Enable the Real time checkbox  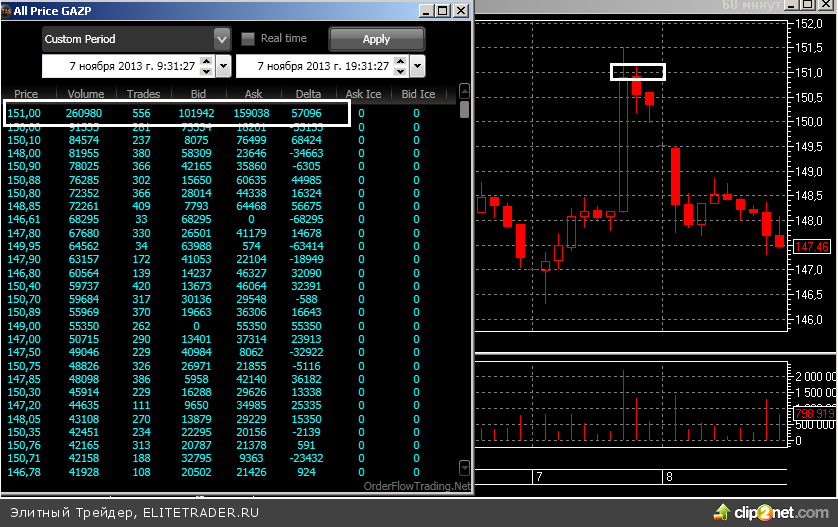[248, 39]
